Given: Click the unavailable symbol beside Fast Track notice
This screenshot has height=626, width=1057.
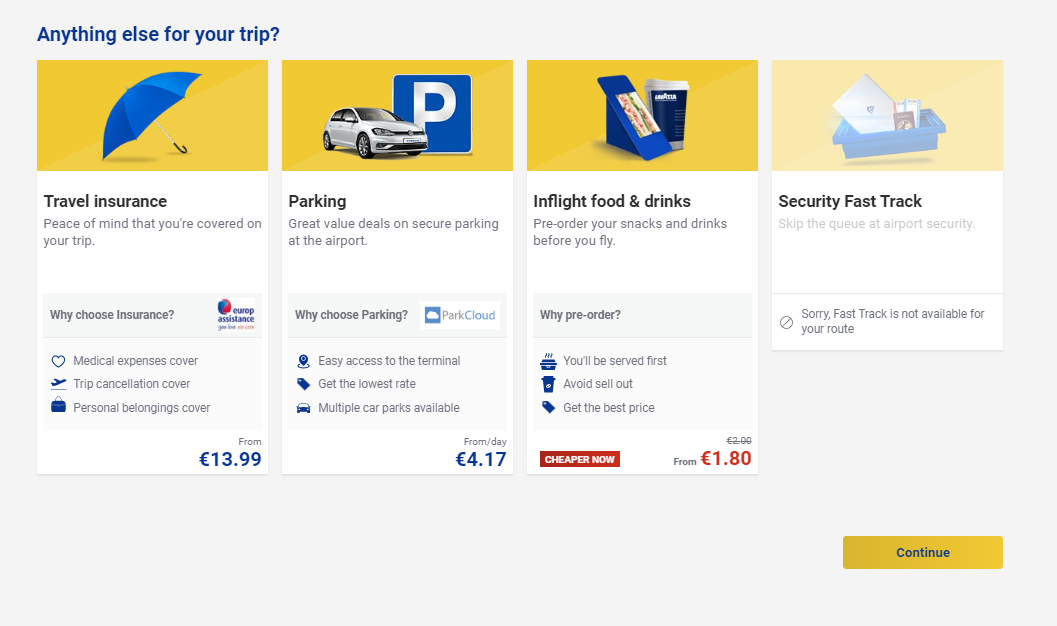Looking at the screenshot, I should pos(786,322).
